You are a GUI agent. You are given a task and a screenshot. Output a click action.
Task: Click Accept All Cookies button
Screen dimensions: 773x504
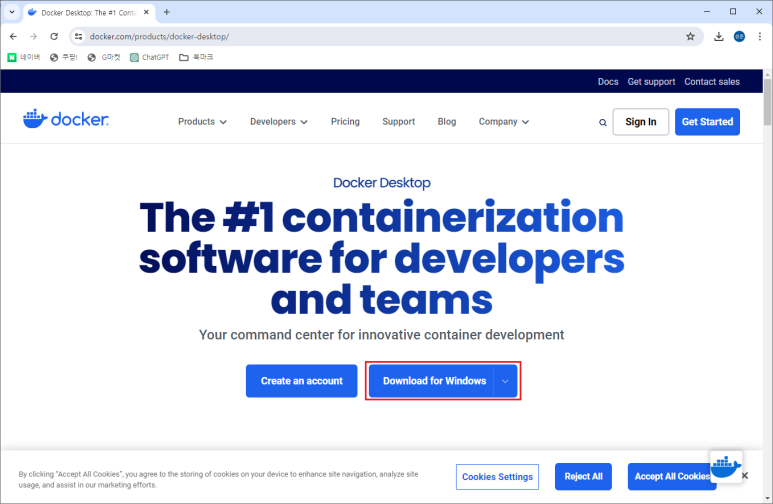coord(668,476)
